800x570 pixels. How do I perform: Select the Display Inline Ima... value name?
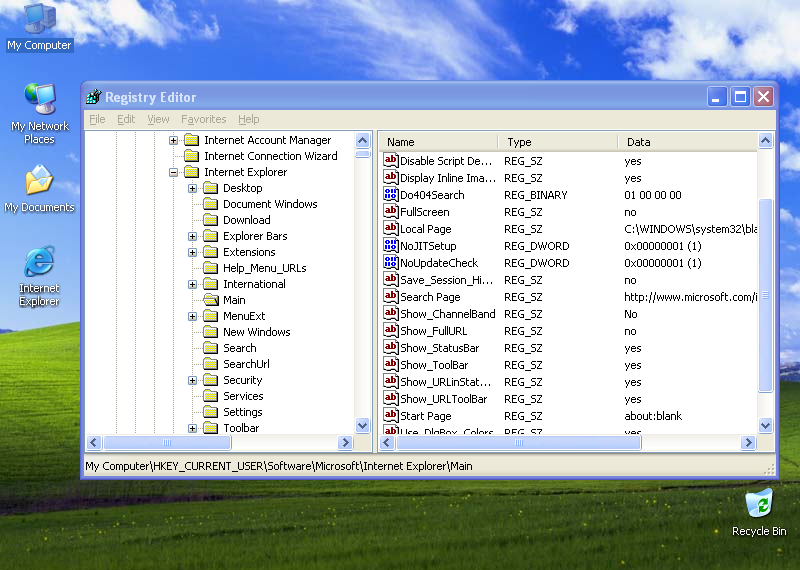pyautogui.click(x=447, y=178)
